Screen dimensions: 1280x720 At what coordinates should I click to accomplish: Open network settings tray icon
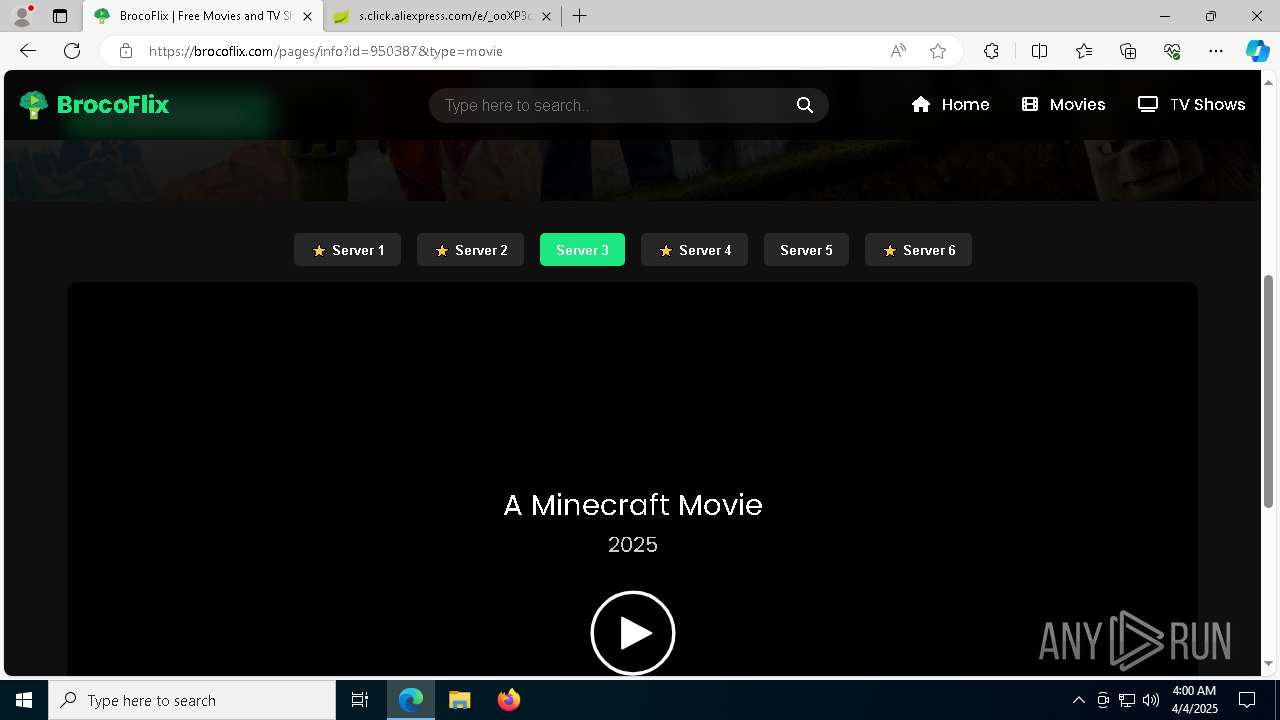tap(1127, 700)
